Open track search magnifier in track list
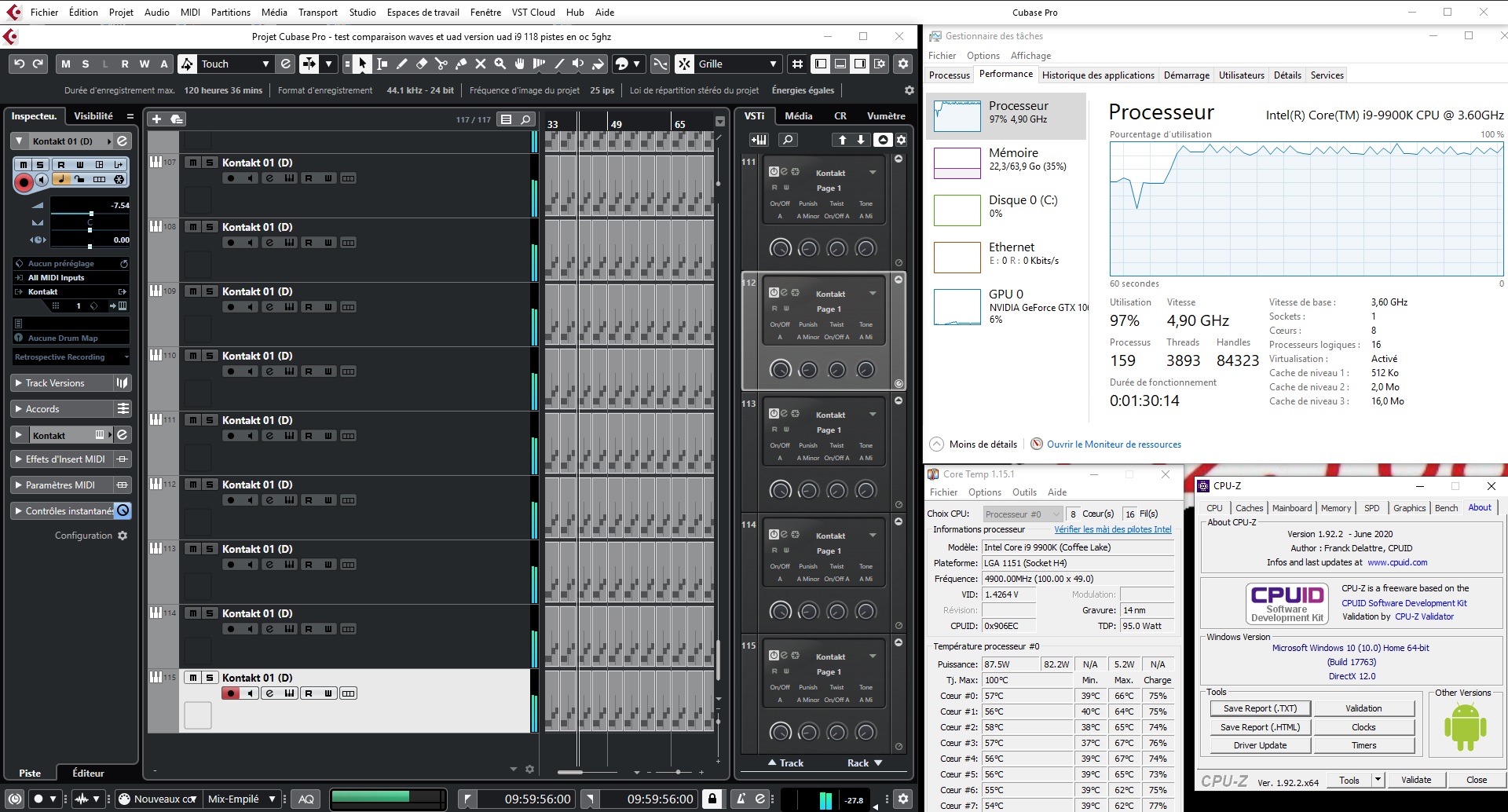This screenshot has width=1508, height=812. tap(525, 119)
